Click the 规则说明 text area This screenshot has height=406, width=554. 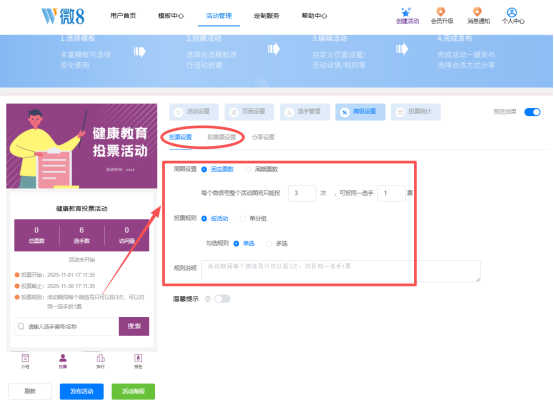[341, 271]
